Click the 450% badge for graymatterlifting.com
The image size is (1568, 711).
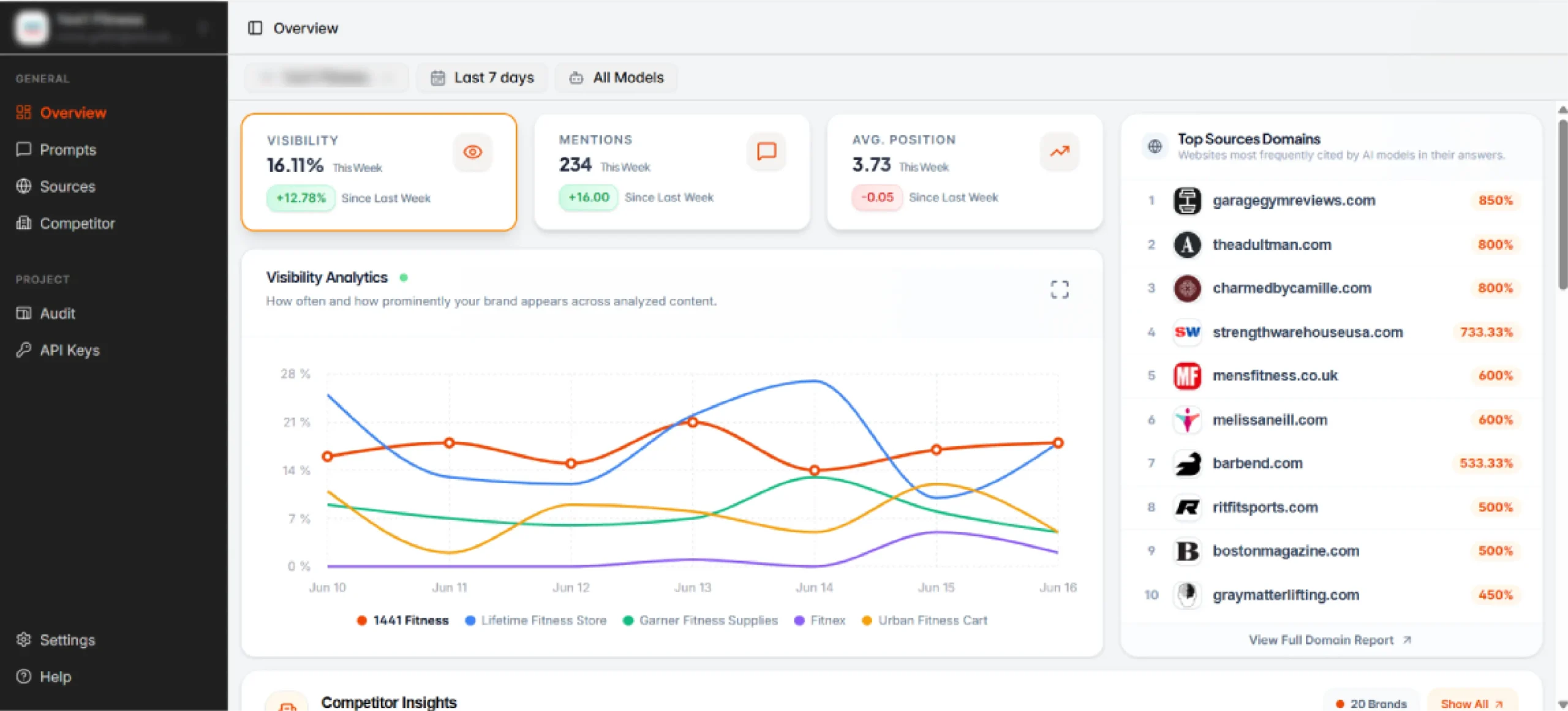coord(1495,595)
